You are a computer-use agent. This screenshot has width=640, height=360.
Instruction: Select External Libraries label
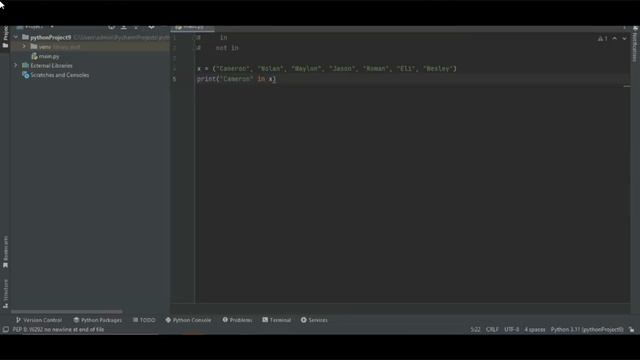click(x=51, y=65)
